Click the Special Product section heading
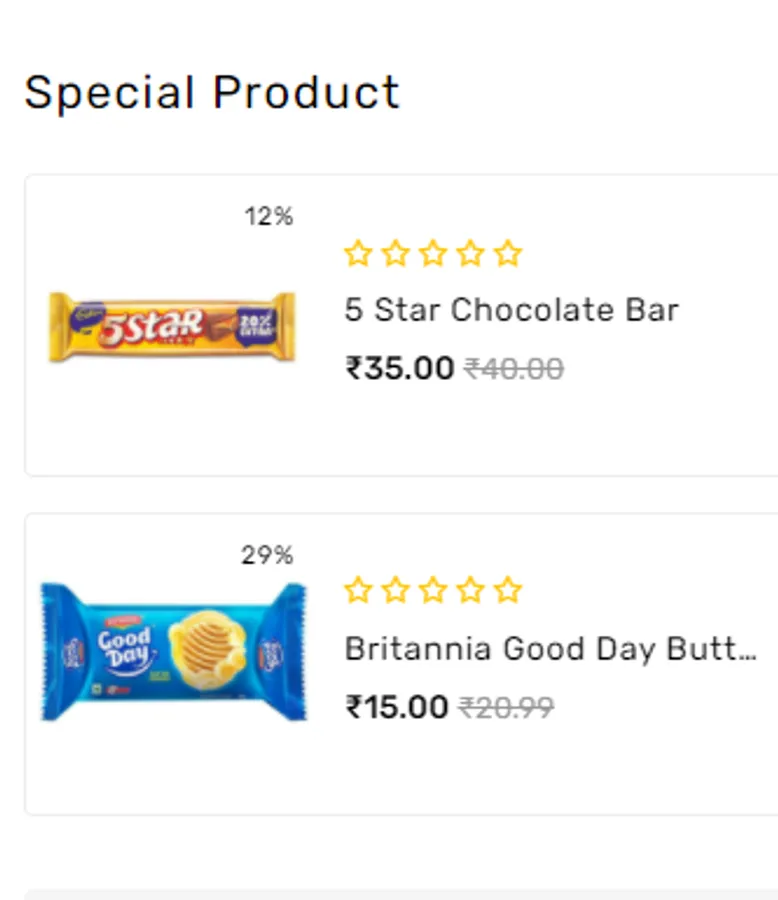Screen dimensions: 778x900 (212, 93)
